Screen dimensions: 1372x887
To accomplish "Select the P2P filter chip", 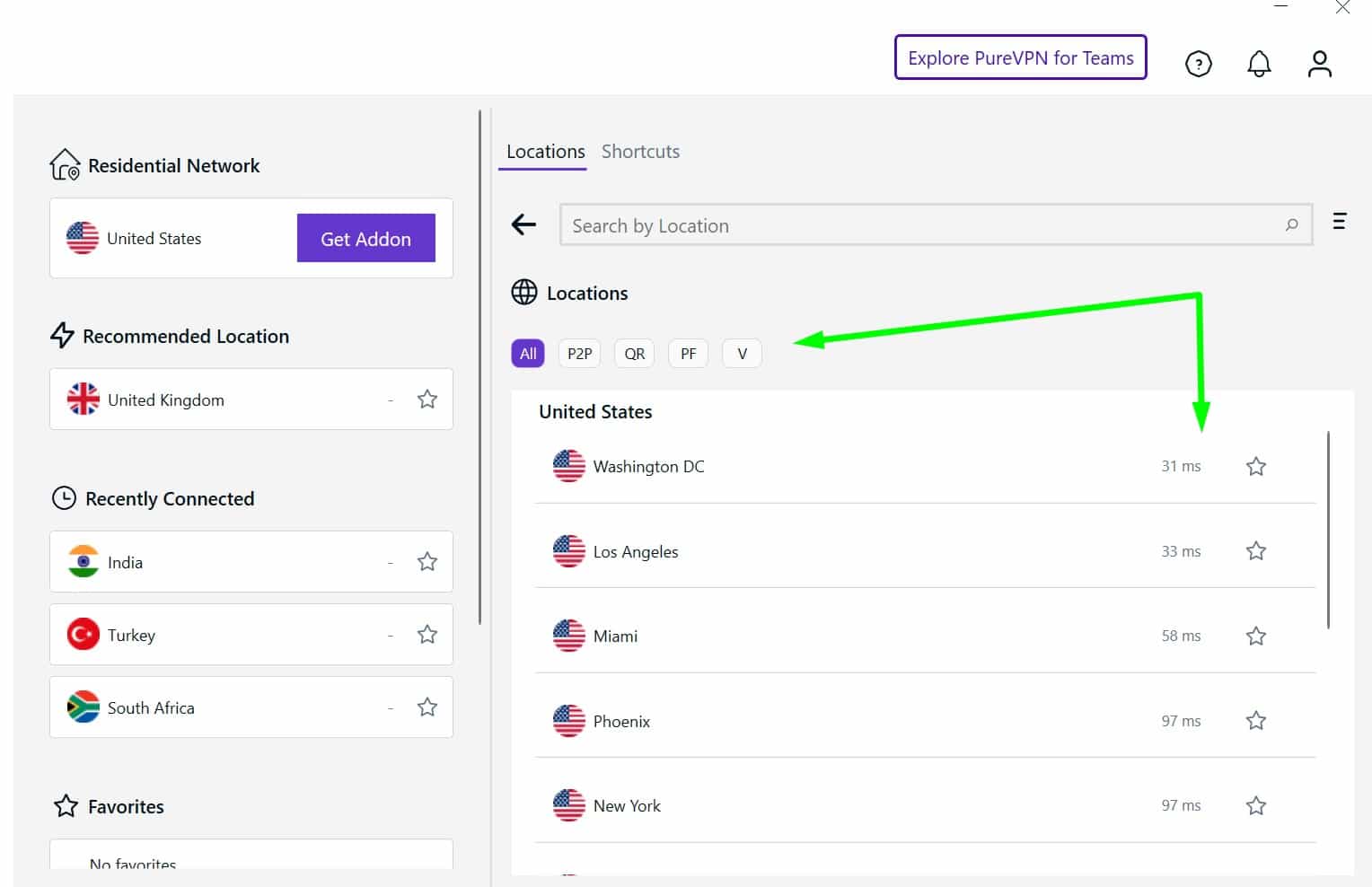I will [x=579, y=354].
